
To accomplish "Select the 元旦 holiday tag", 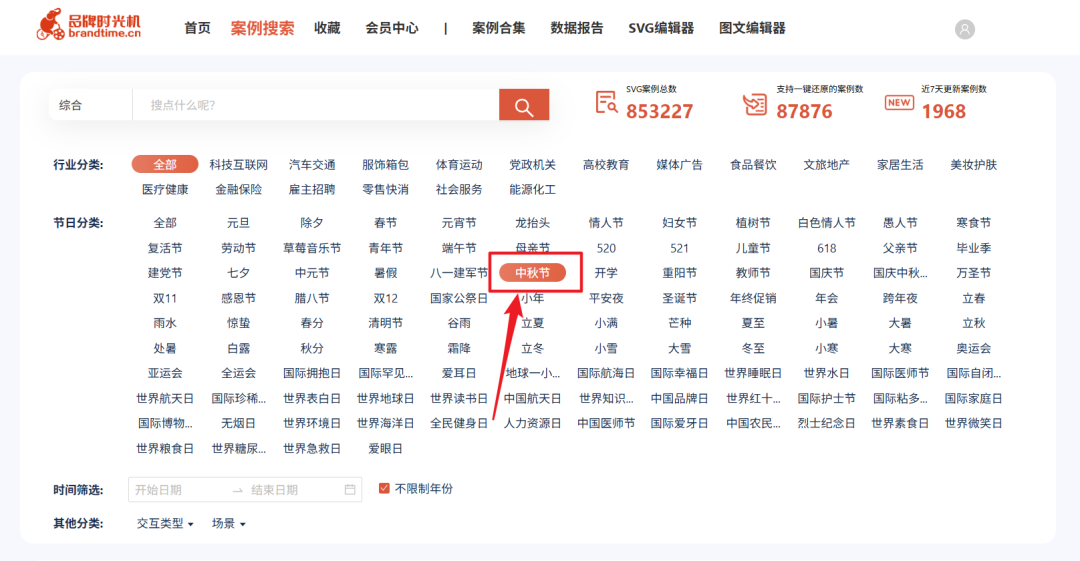I will pyautogui.click(x=238, y=223).
